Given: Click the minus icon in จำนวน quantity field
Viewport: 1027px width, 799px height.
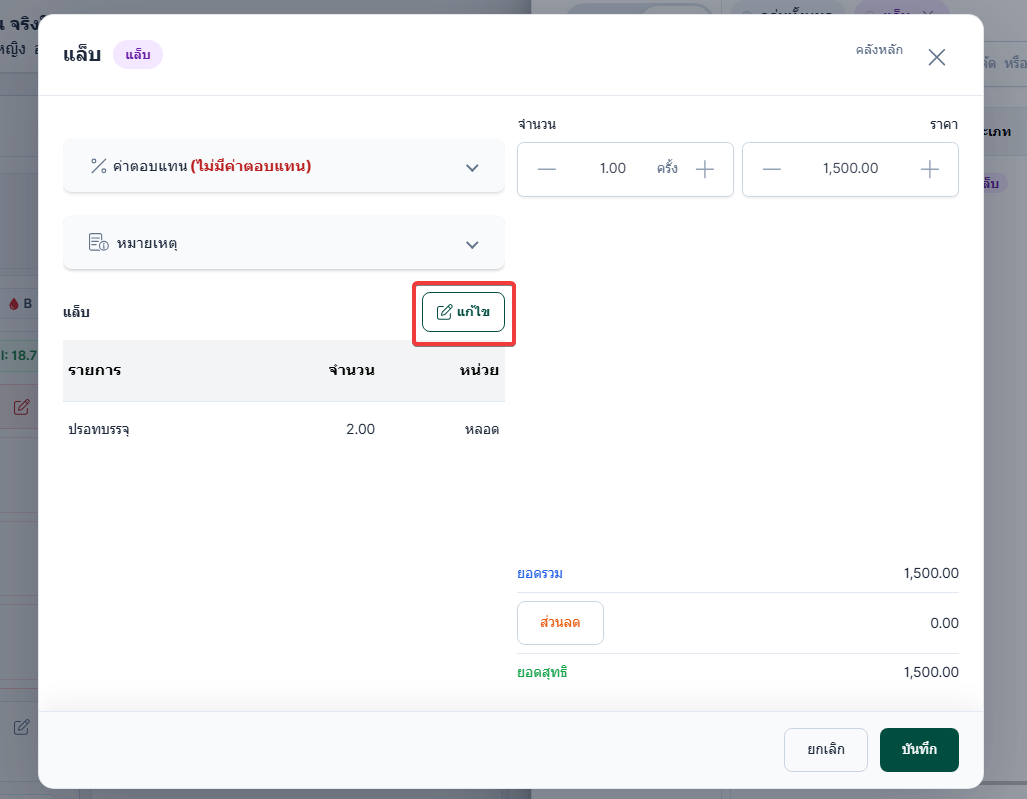Looking at the screenshot, I should tap(546, 169).
